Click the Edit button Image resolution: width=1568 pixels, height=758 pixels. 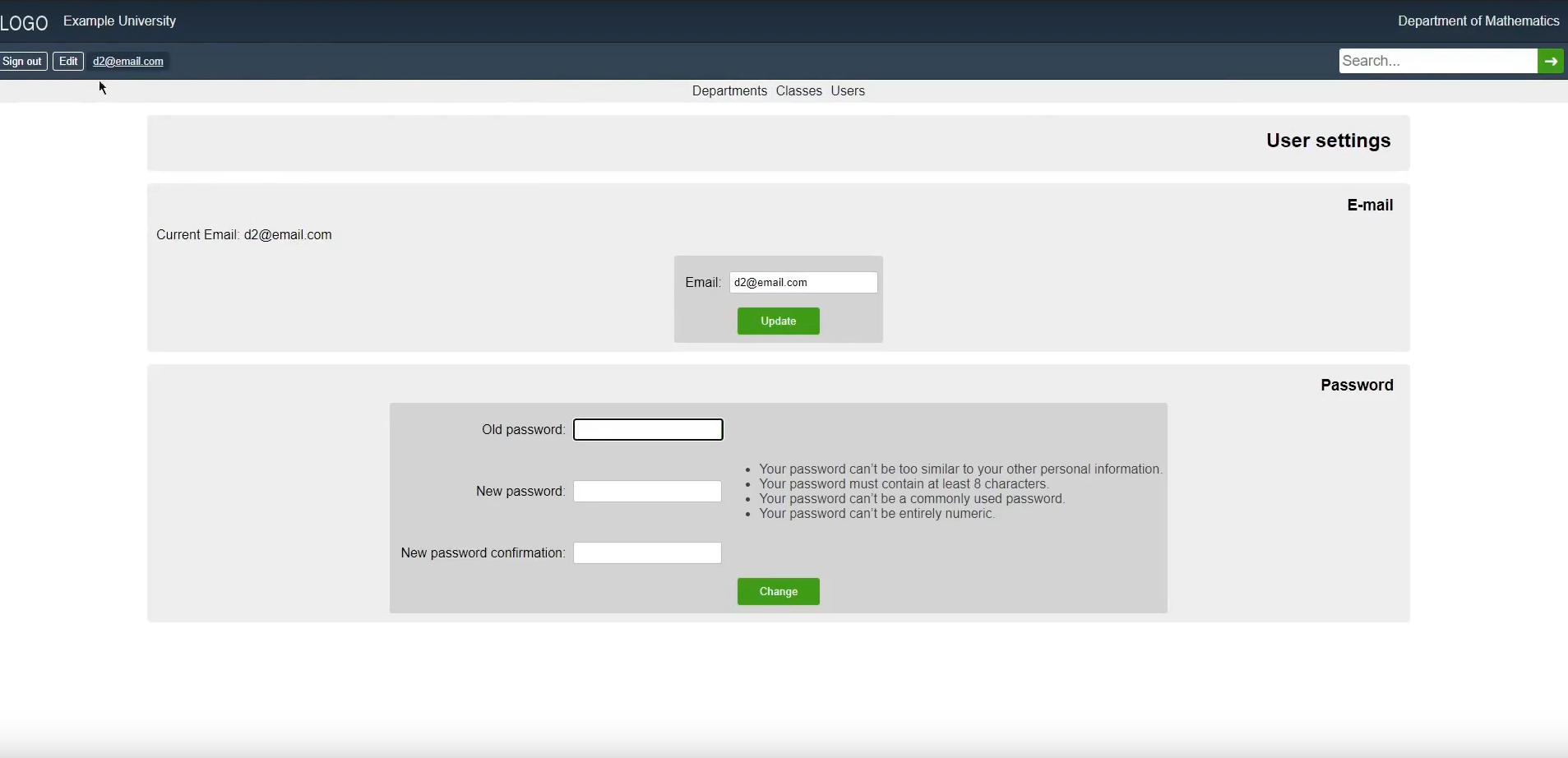68,62
